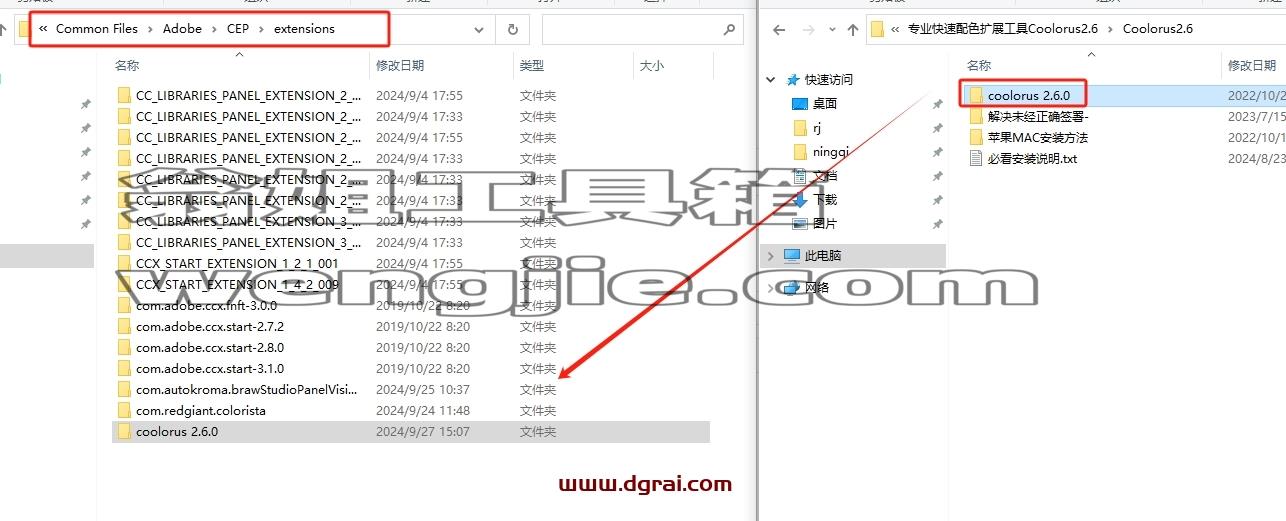1286x521 pixels.
Task: Open address history dropdown in left window
Action: click(478, 30)
